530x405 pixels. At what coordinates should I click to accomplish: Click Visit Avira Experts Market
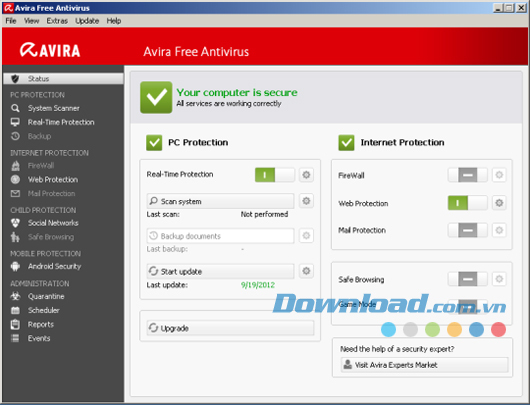425,365
